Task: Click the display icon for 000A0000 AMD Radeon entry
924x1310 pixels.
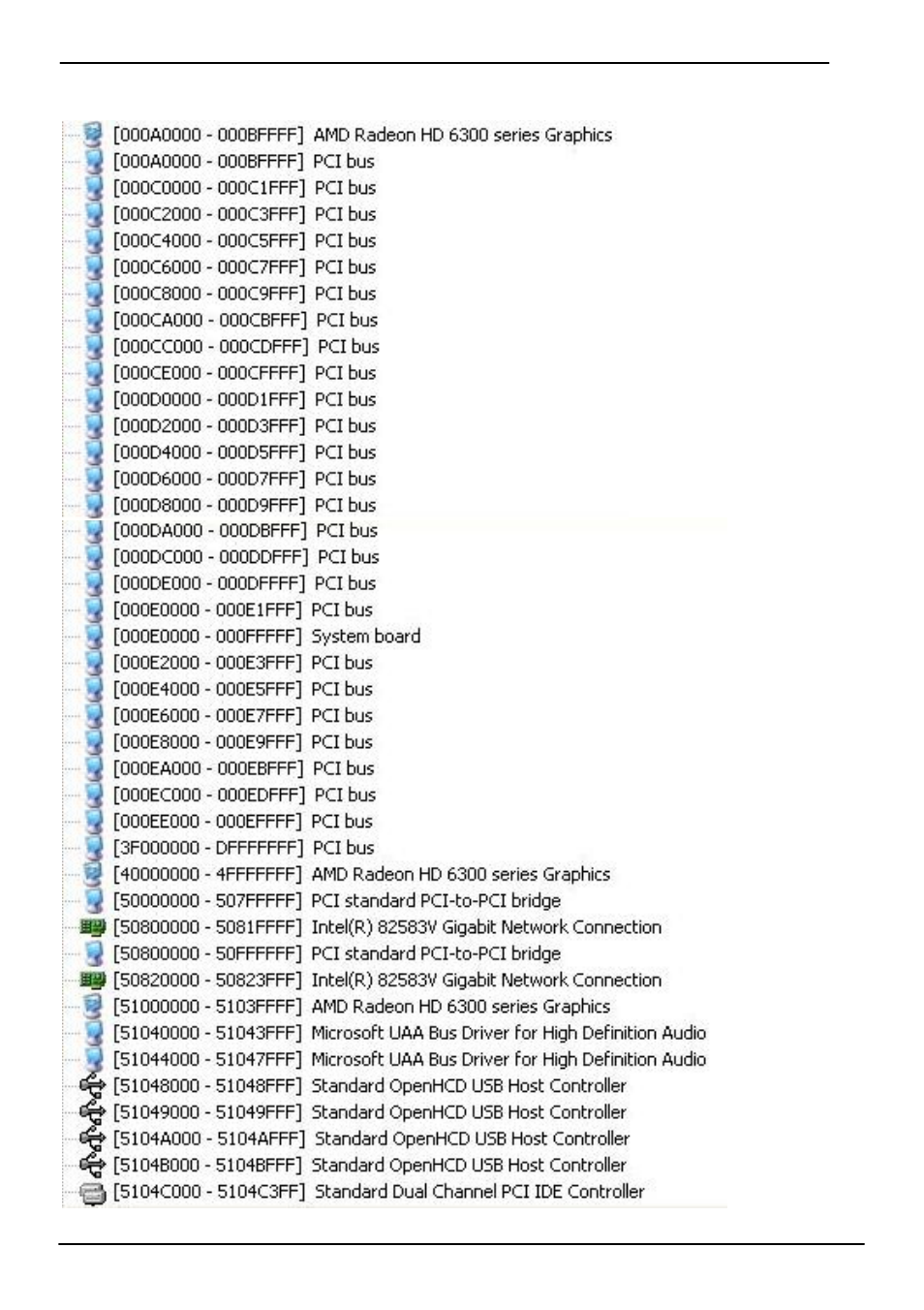Action: [x=93, y=135]
